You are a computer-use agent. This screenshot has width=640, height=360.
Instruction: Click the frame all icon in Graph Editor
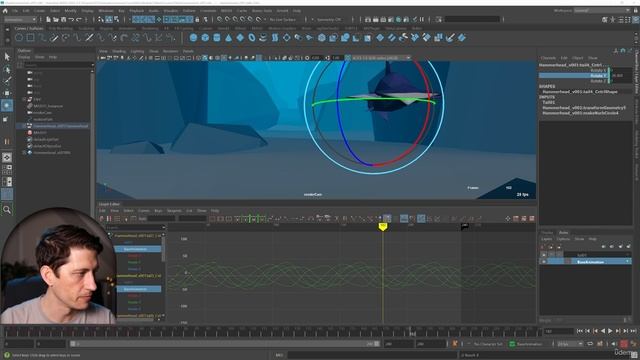[x=212, y=219]
